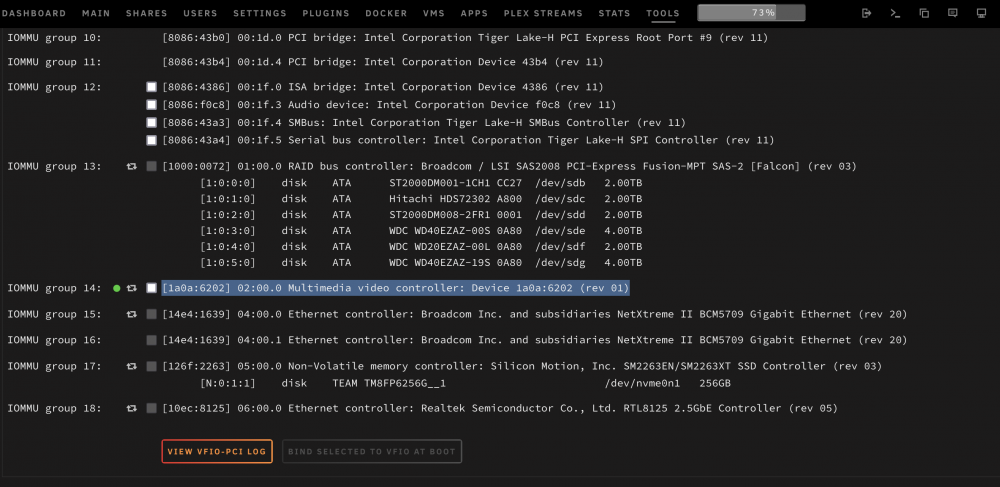1000x487 pixels.
Task: Click green status dot on IOMMU group 14
Action: [117, 288]
